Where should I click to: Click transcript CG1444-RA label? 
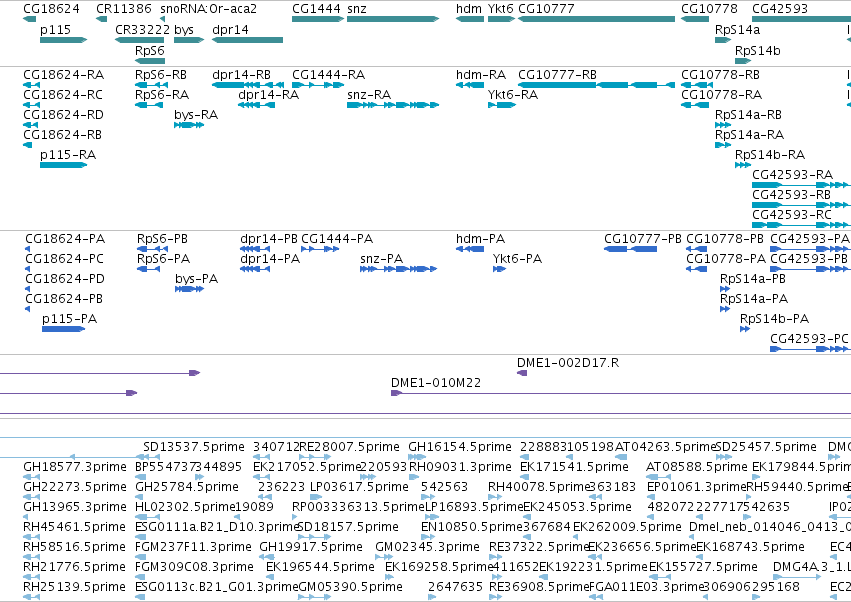(328, 74)
